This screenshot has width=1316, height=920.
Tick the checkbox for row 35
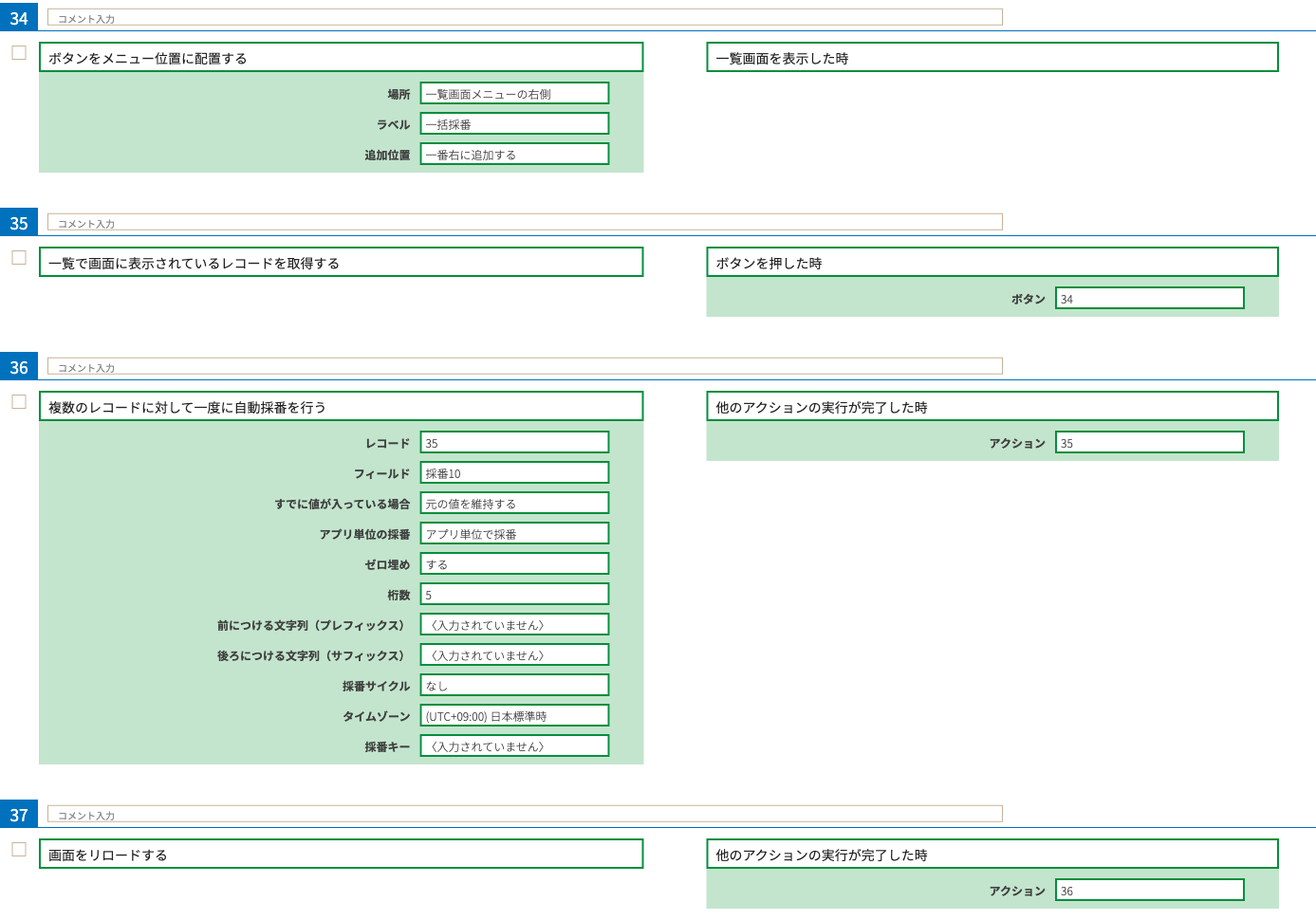pos(19,258)
